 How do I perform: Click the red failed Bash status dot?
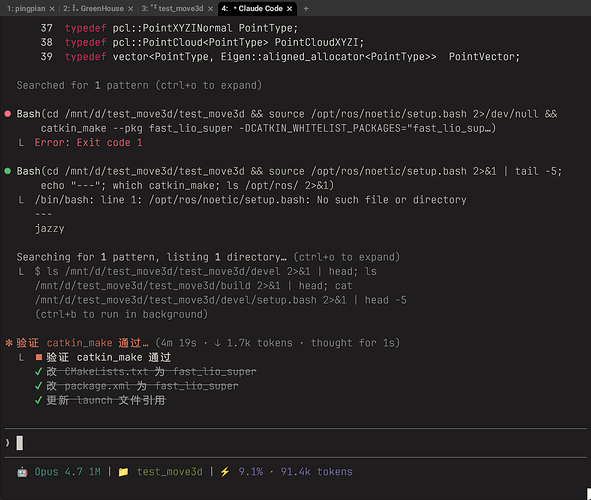[x=8, y=114]
